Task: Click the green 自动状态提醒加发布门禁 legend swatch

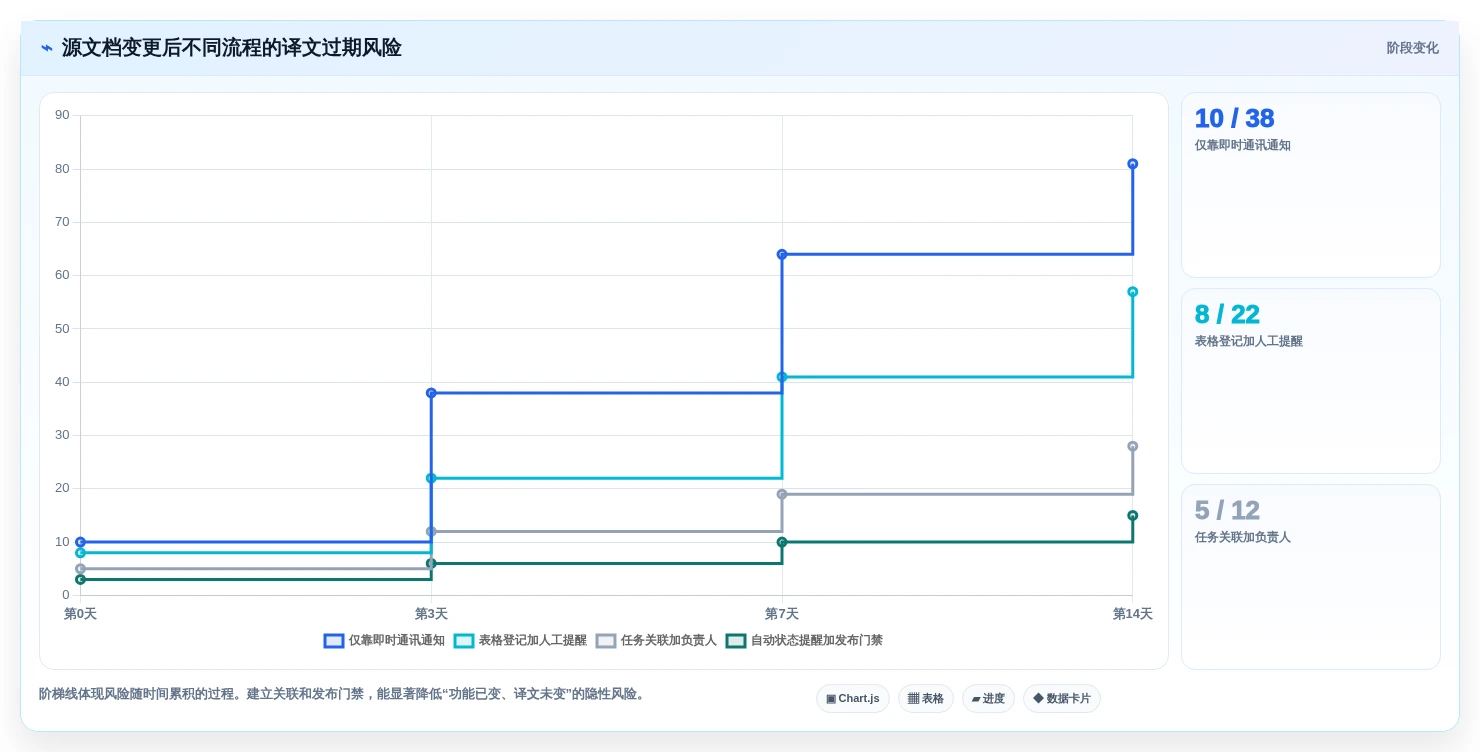Action: (x=736, y=641)
